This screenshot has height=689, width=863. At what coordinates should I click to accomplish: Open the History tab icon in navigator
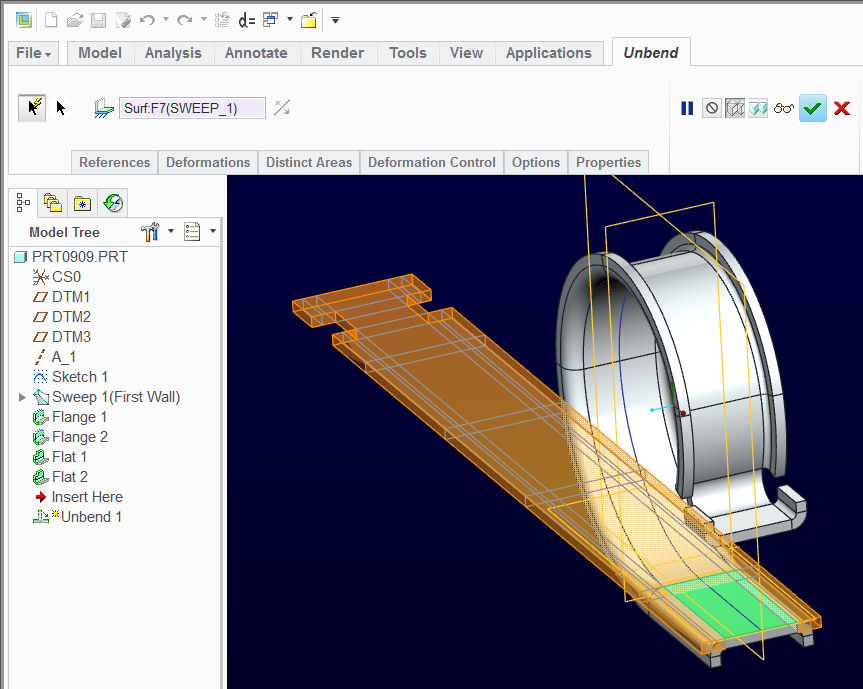click(113, 203)
